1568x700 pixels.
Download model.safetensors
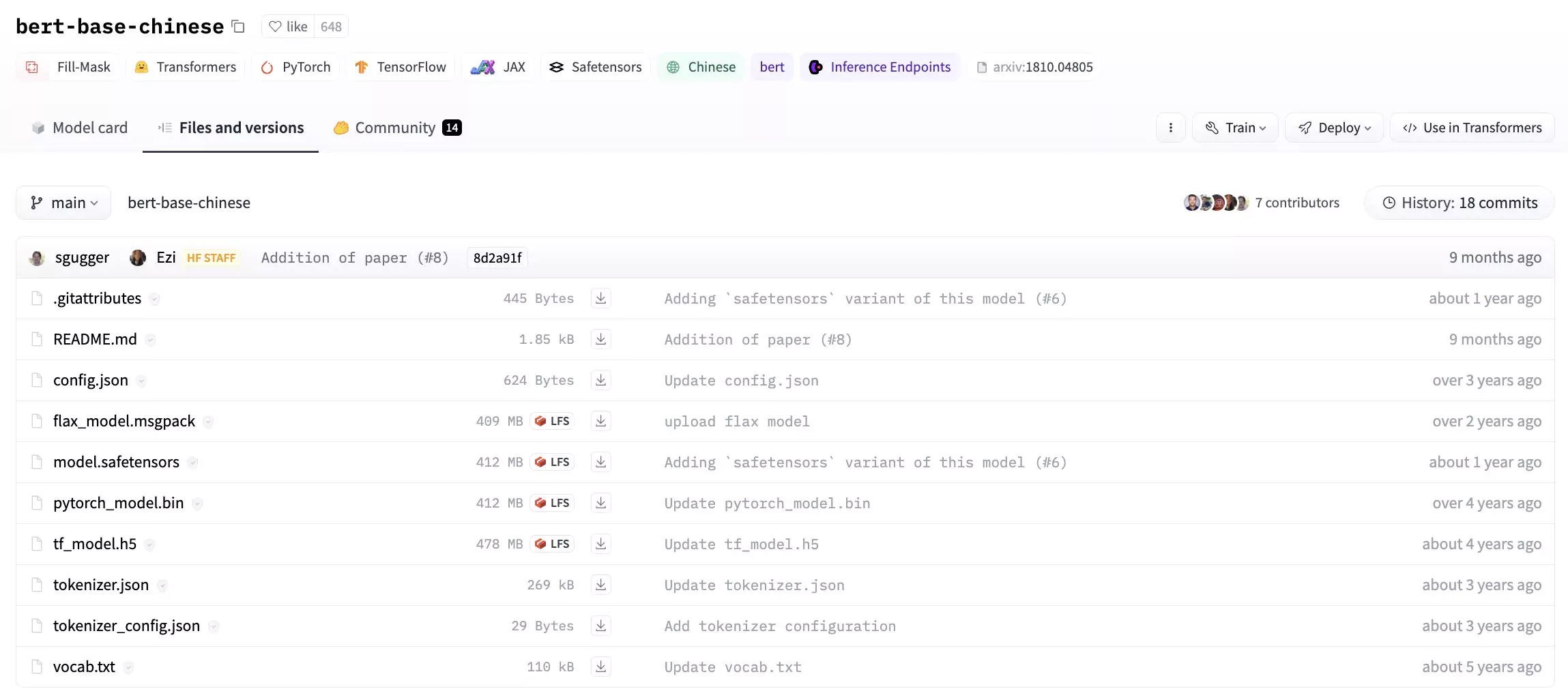click(x=600, y=462)
